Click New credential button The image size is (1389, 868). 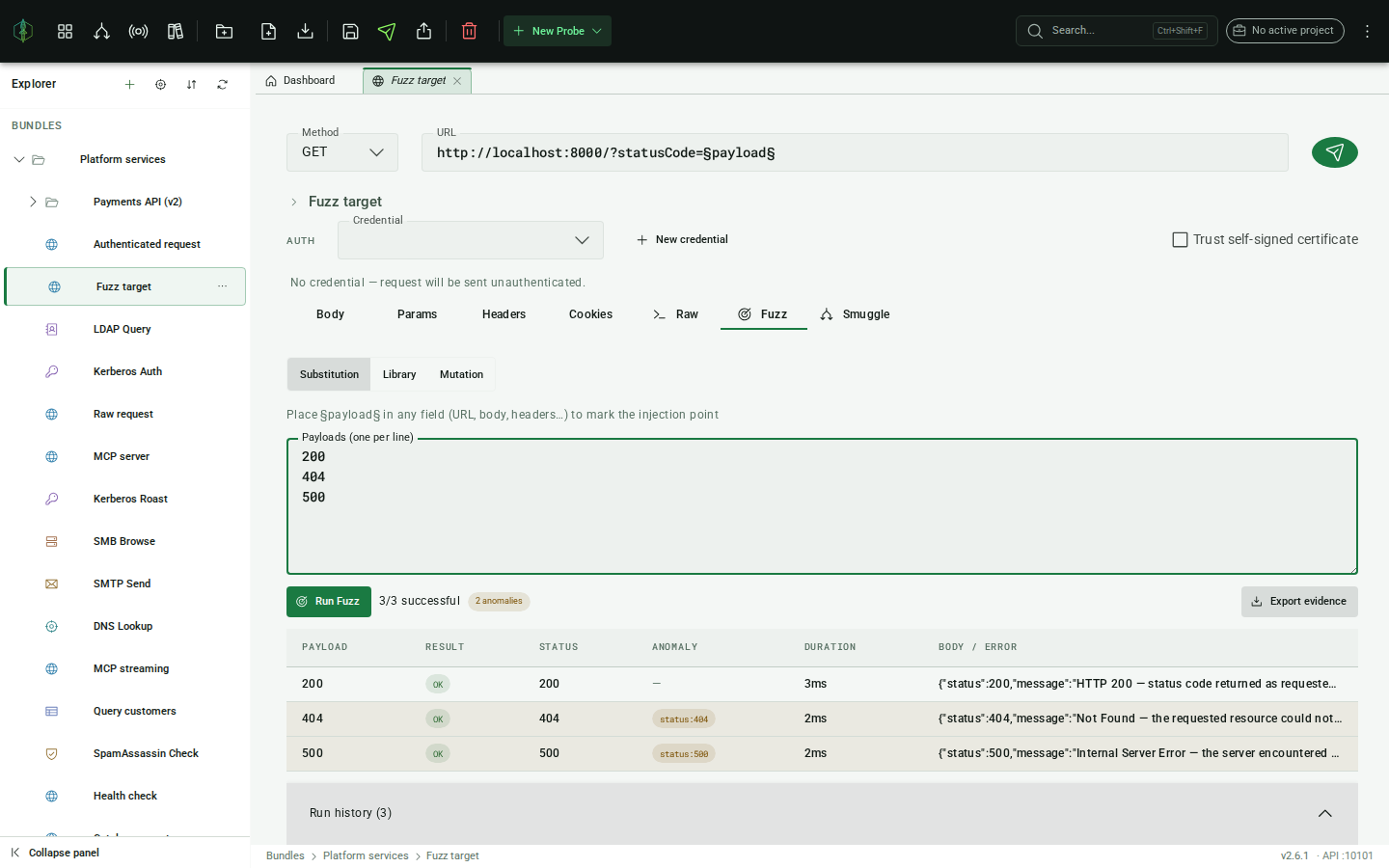point(682,240)
